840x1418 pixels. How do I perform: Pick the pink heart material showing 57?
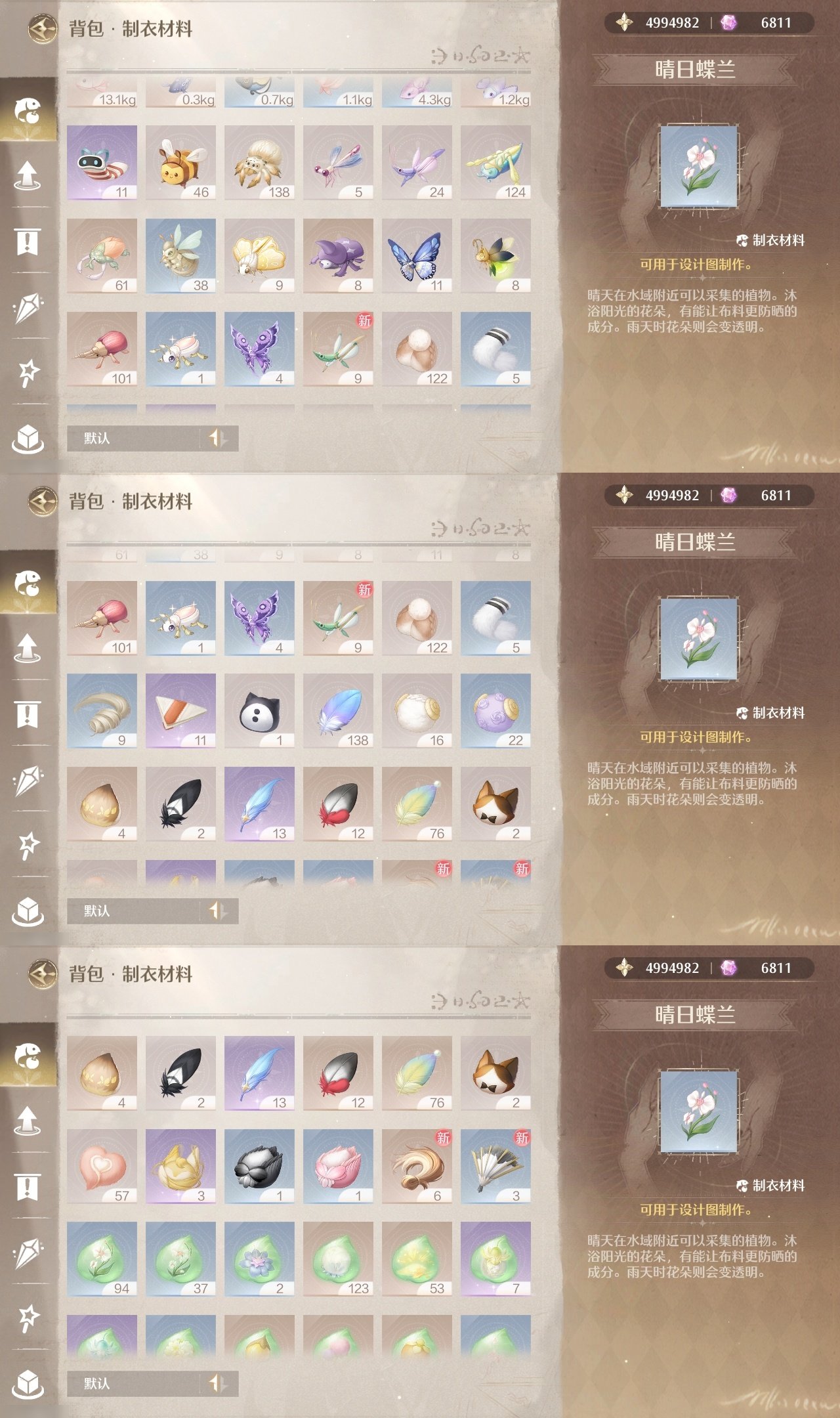pyautogui.click(x=102, y=1167)
